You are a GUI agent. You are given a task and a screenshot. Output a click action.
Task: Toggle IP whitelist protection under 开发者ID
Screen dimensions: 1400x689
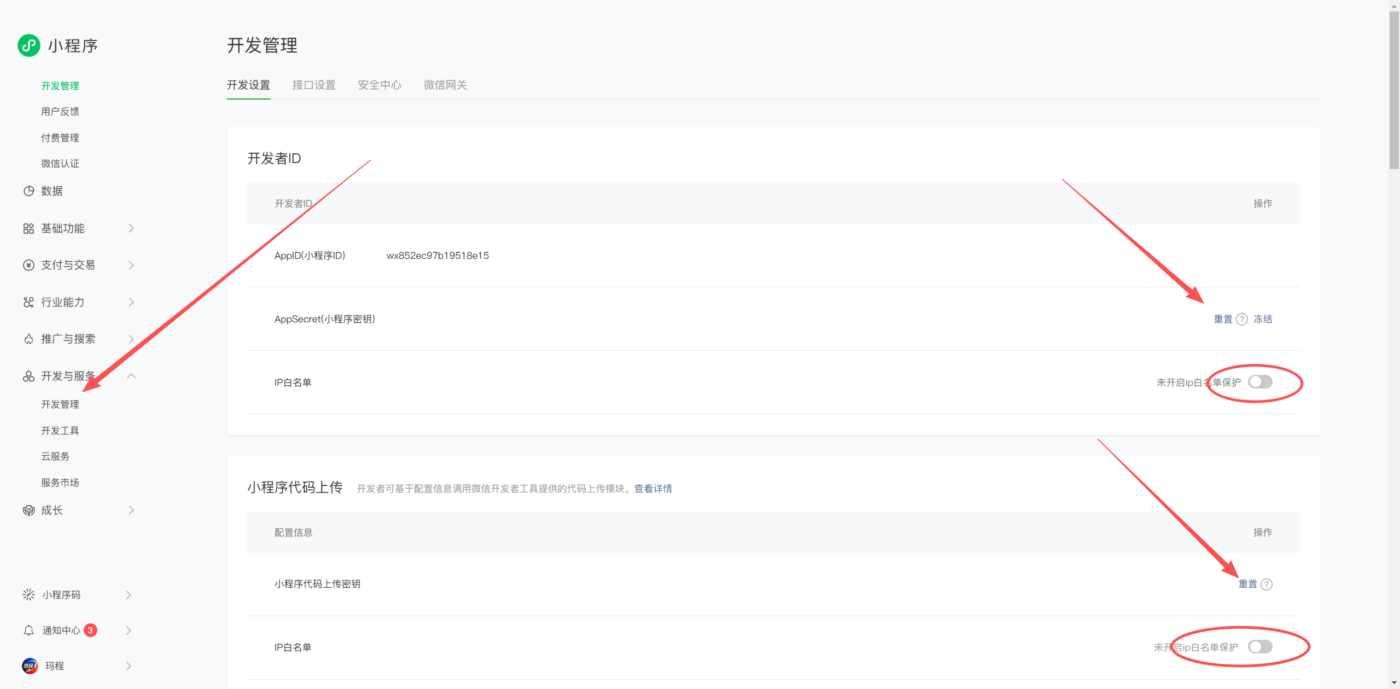point(1260,382)
